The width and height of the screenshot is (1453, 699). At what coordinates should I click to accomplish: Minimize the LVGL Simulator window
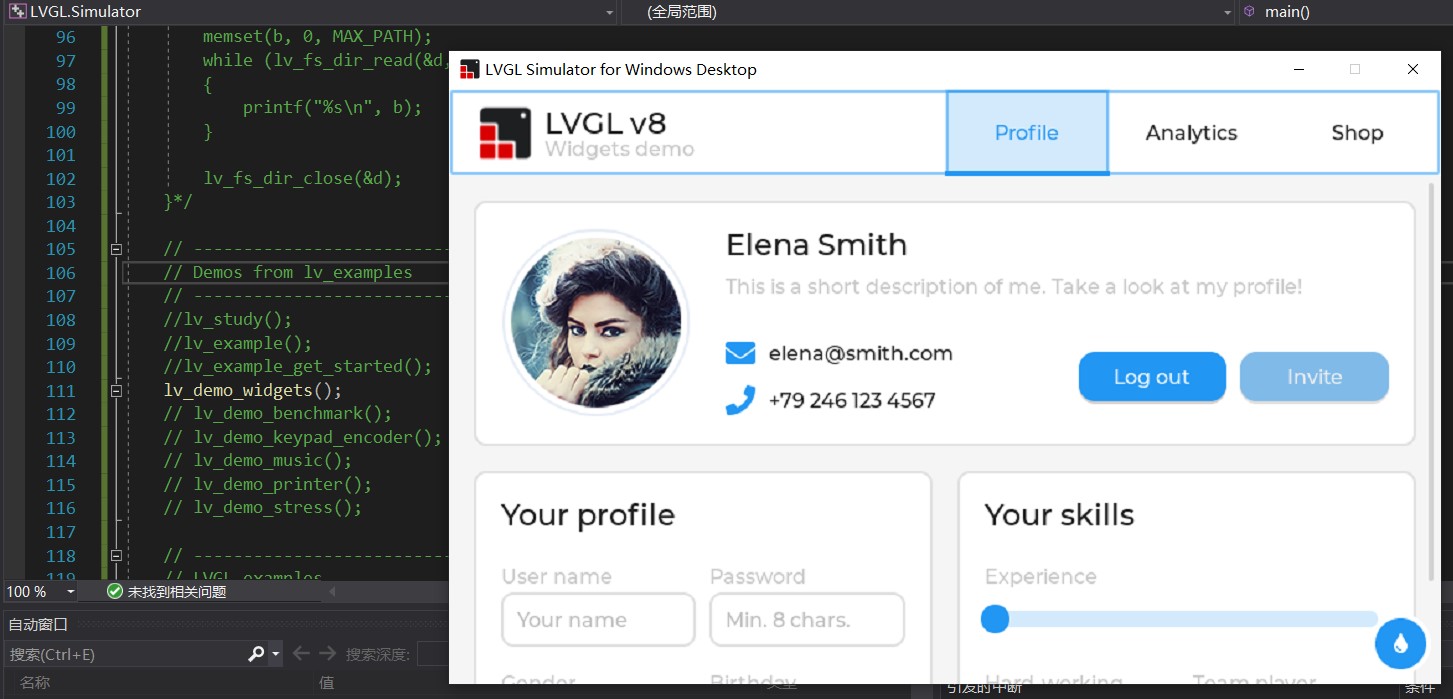(x=1298, y=69)
